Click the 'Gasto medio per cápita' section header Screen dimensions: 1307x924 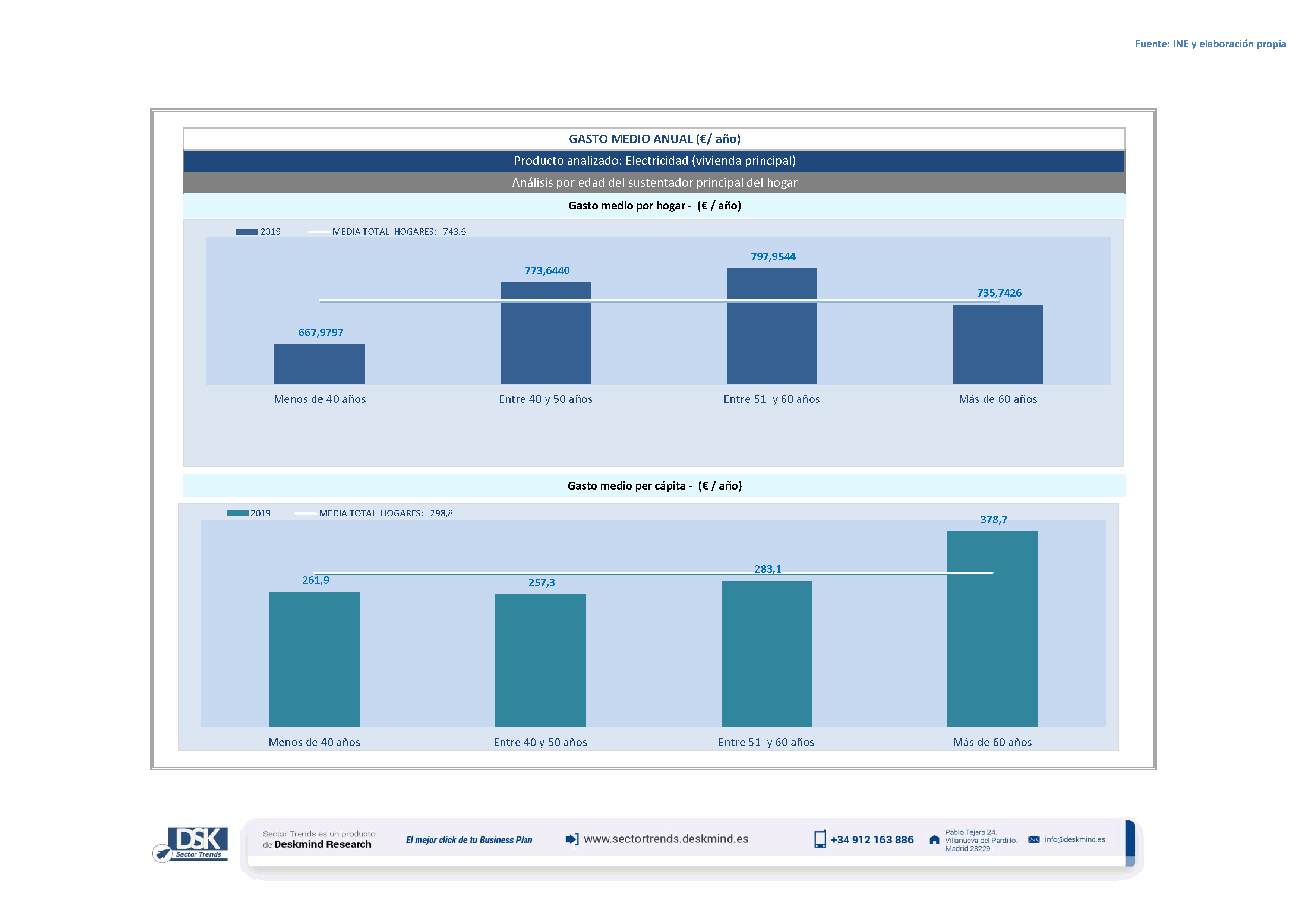pos(654,485)
